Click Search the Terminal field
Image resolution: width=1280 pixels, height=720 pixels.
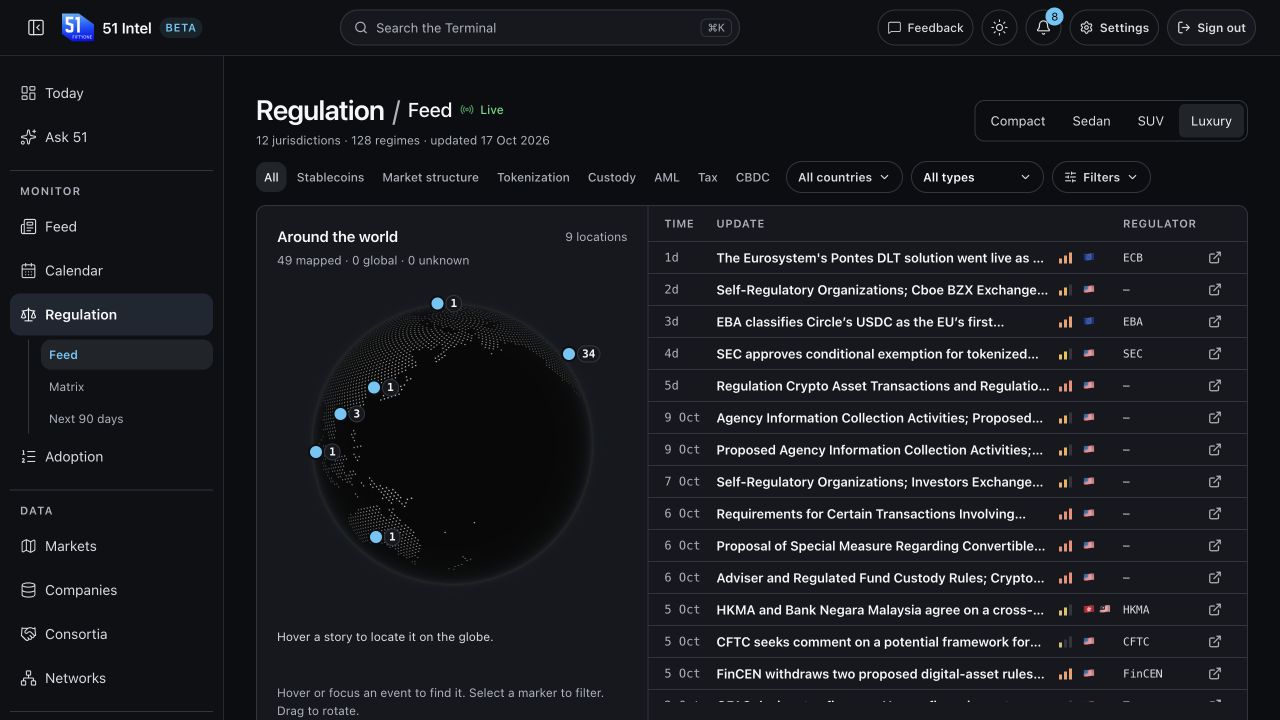(540, 28)
